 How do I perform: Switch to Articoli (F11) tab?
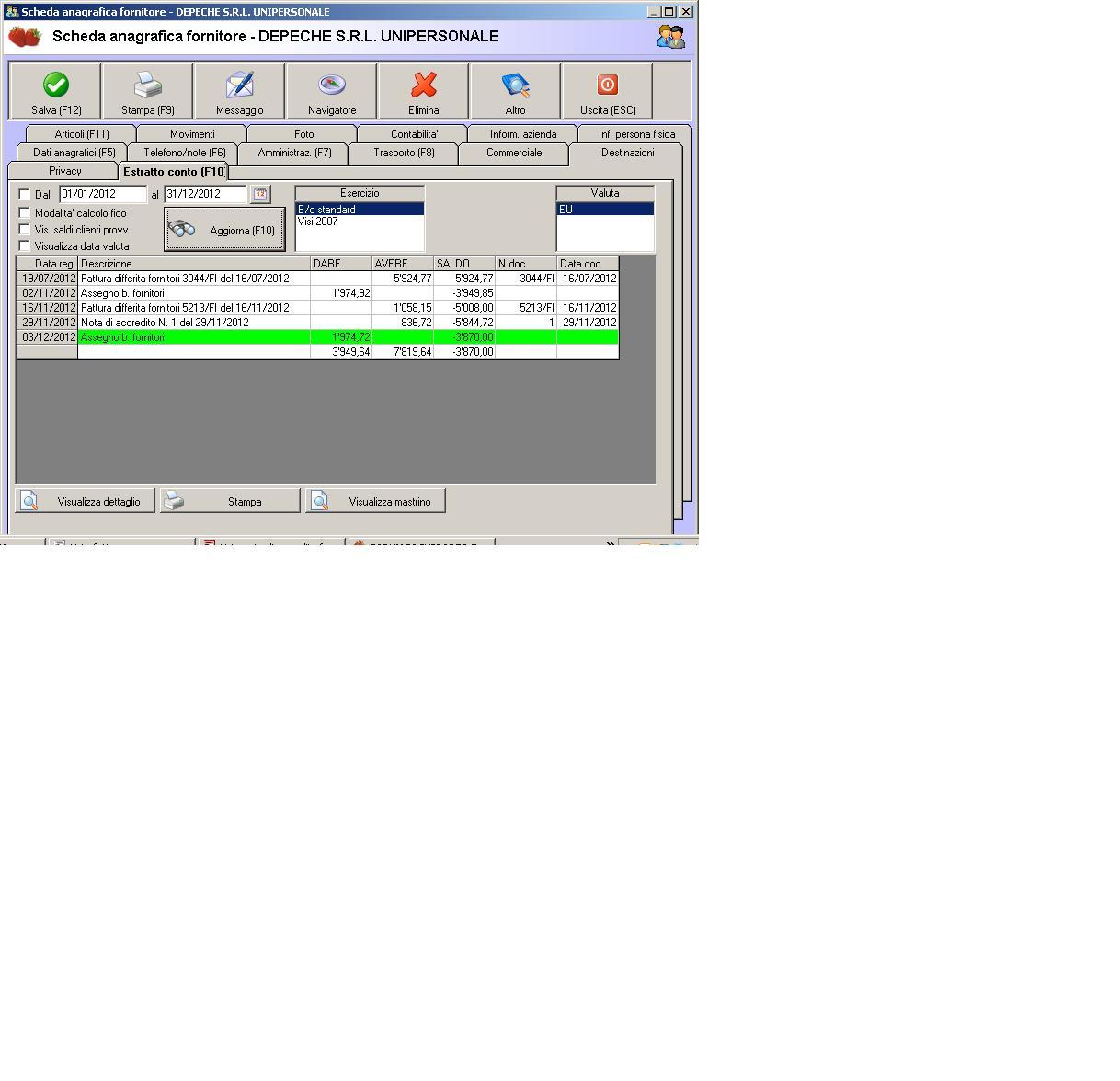(81, 134)
